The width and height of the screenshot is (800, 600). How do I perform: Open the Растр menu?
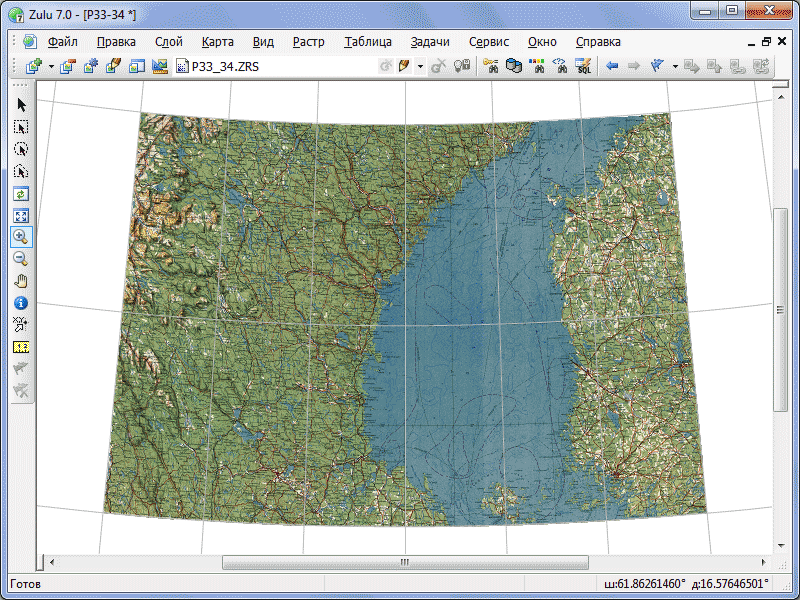309,42
